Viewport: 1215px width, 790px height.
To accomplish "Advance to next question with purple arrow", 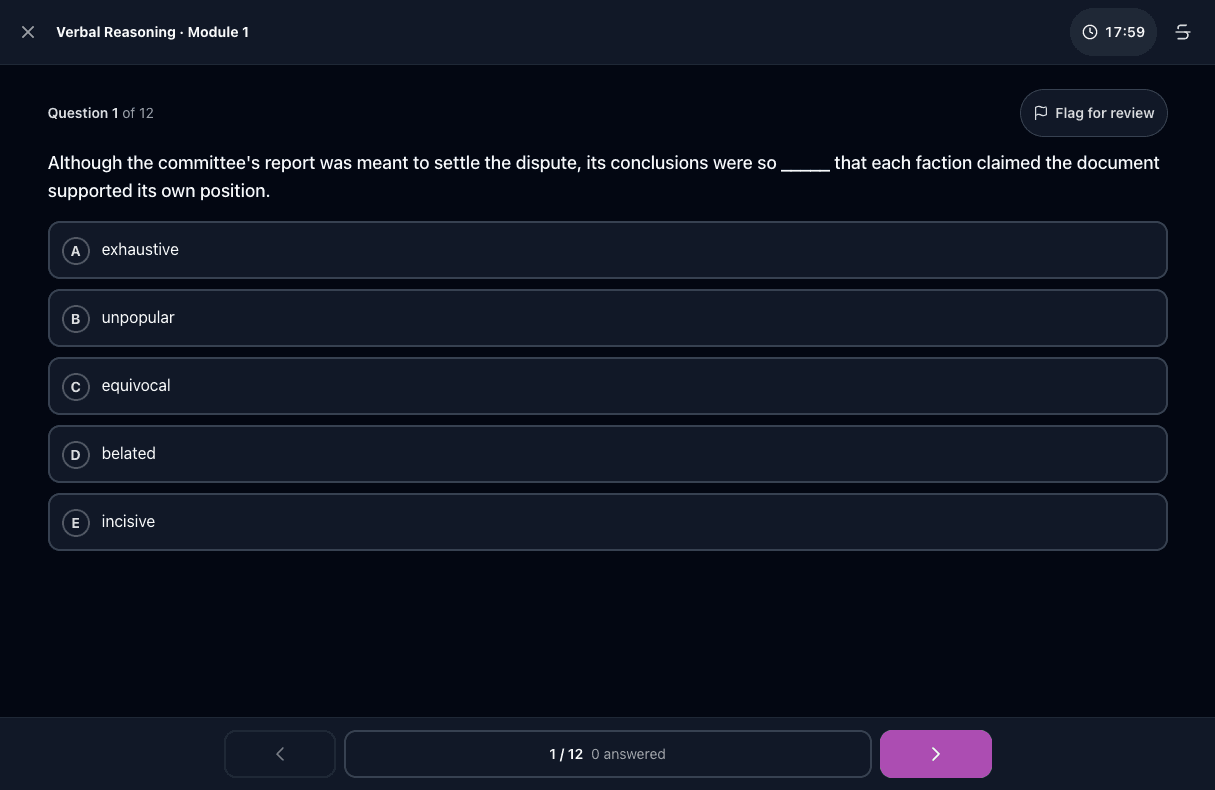I will point(936,754).
